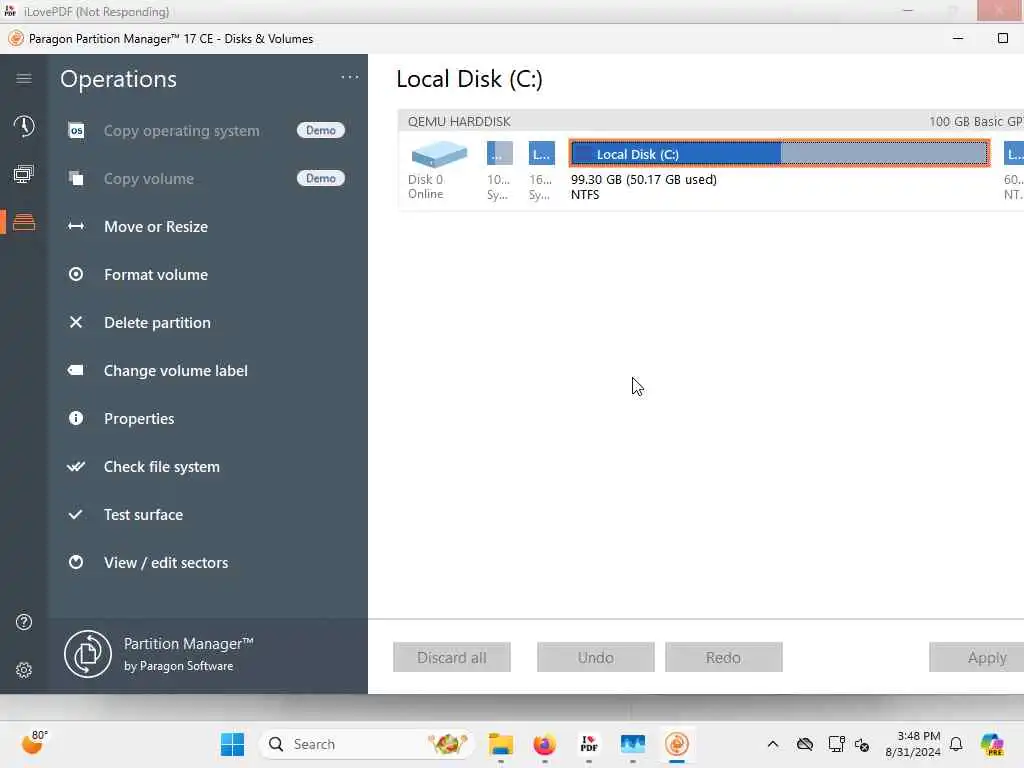This screenshot has height=768, width=1024.
Task: Choose Move or Resize operation
Action: point(155,227)
